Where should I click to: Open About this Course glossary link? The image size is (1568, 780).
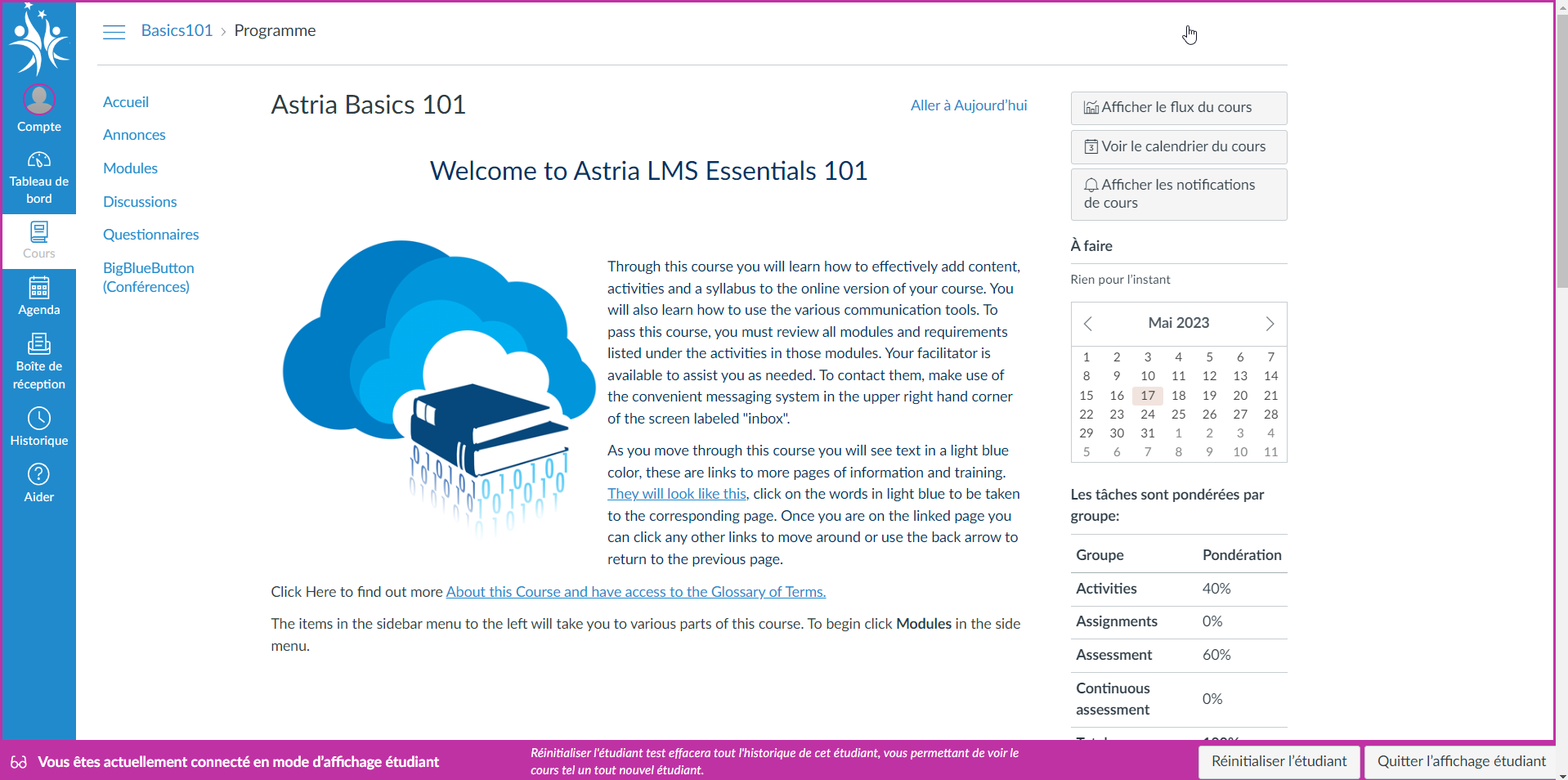point(636,592)
